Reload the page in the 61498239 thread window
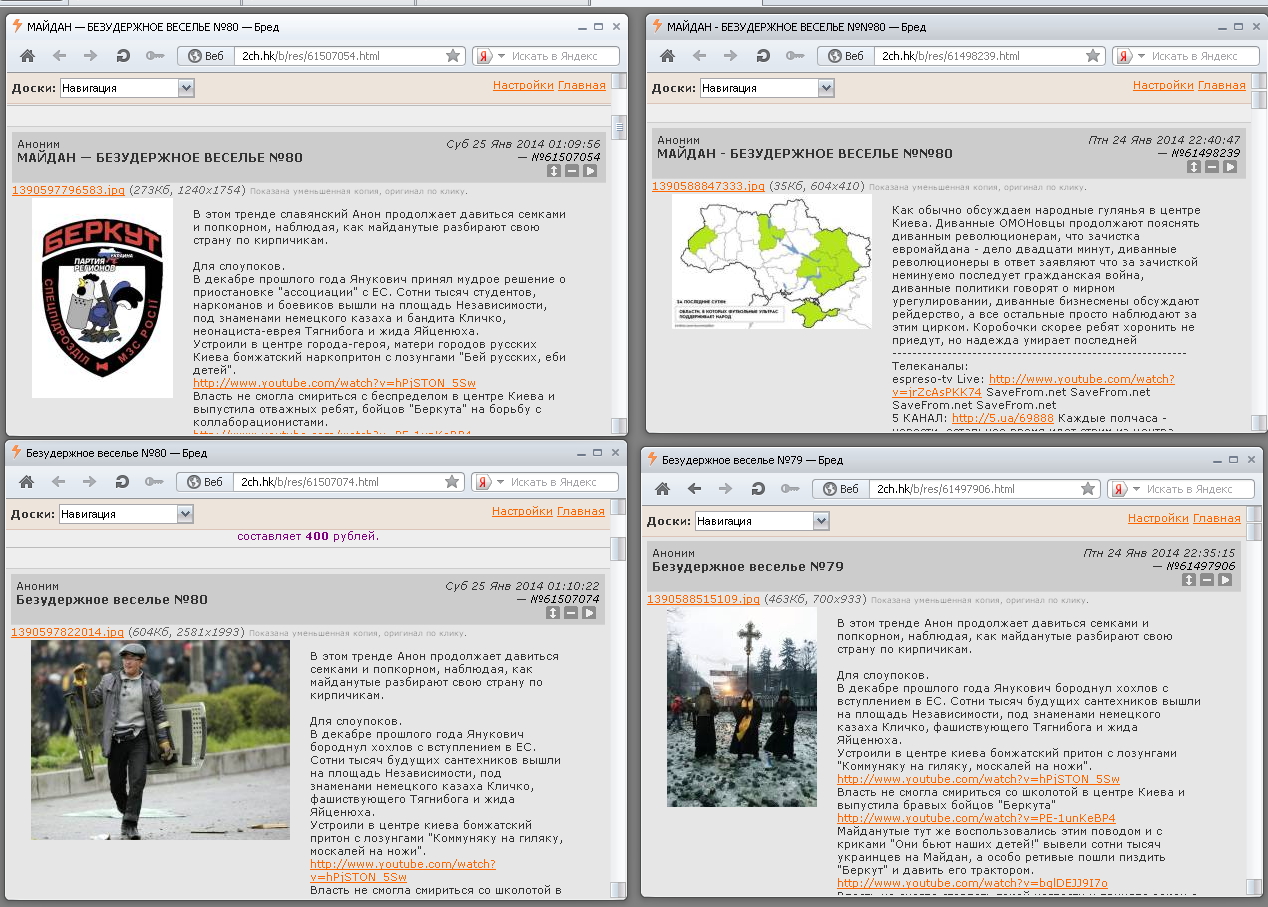Screen dimensions: 1268x907 coord(762,56)
